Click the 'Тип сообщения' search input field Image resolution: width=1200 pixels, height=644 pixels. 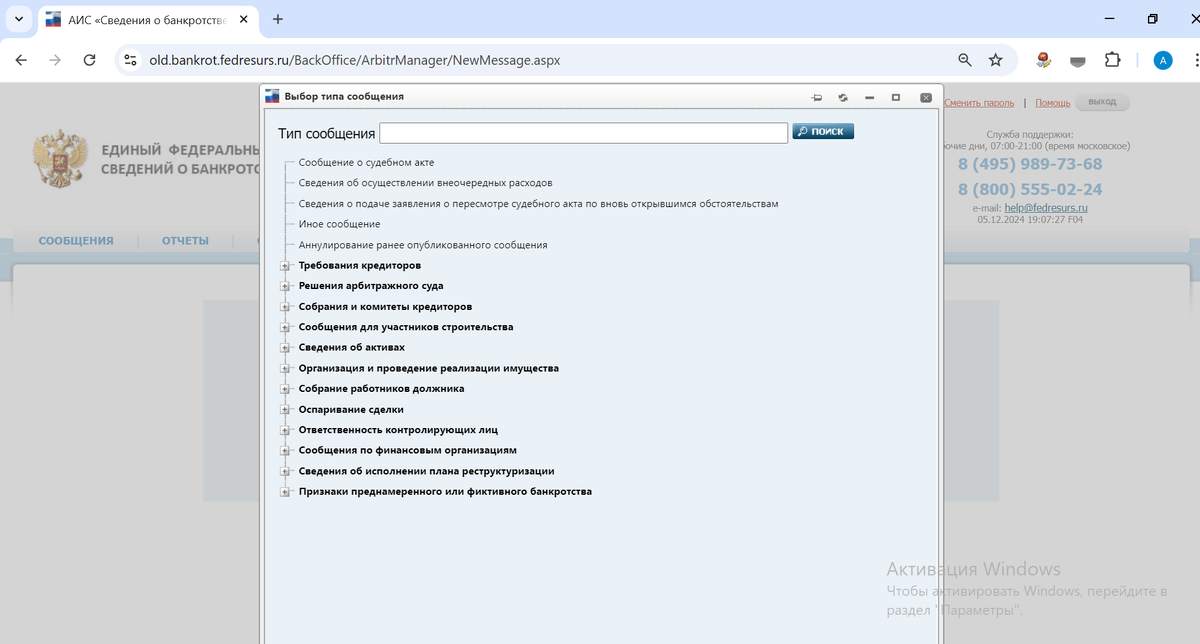click(x=584, y=133)
